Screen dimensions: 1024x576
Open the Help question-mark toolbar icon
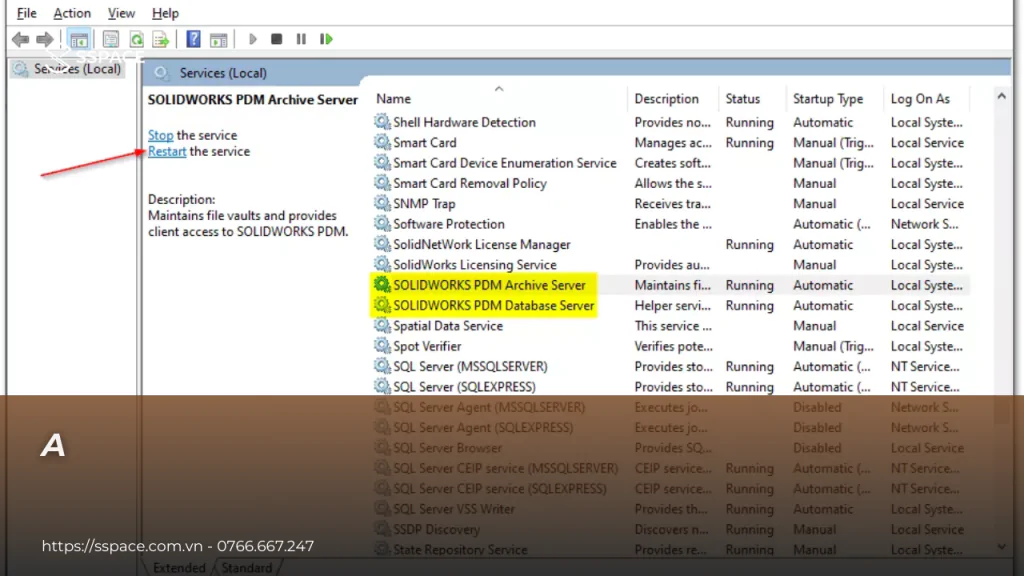(x=193, y=39)
